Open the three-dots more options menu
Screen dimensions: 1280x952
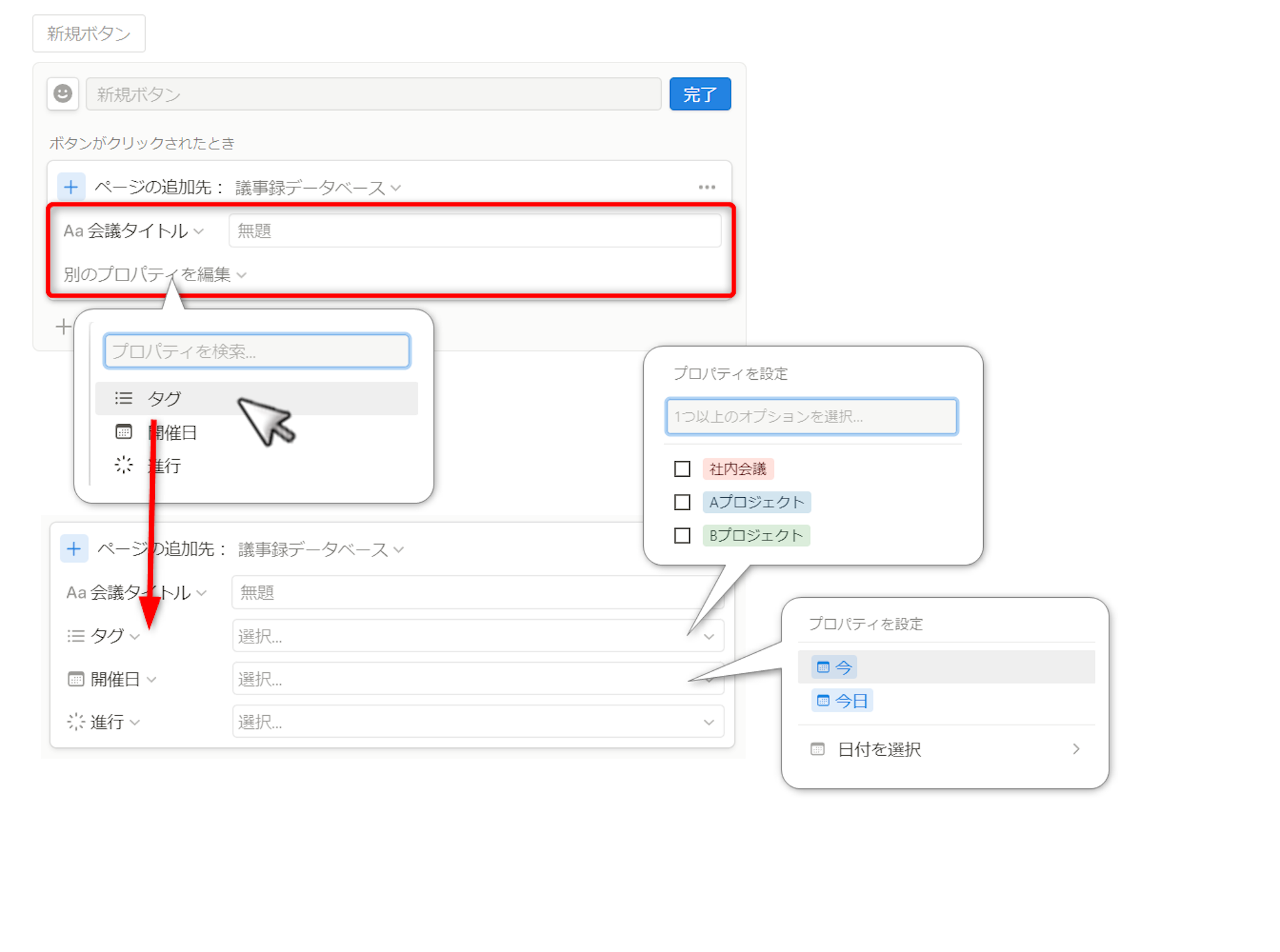706,187
